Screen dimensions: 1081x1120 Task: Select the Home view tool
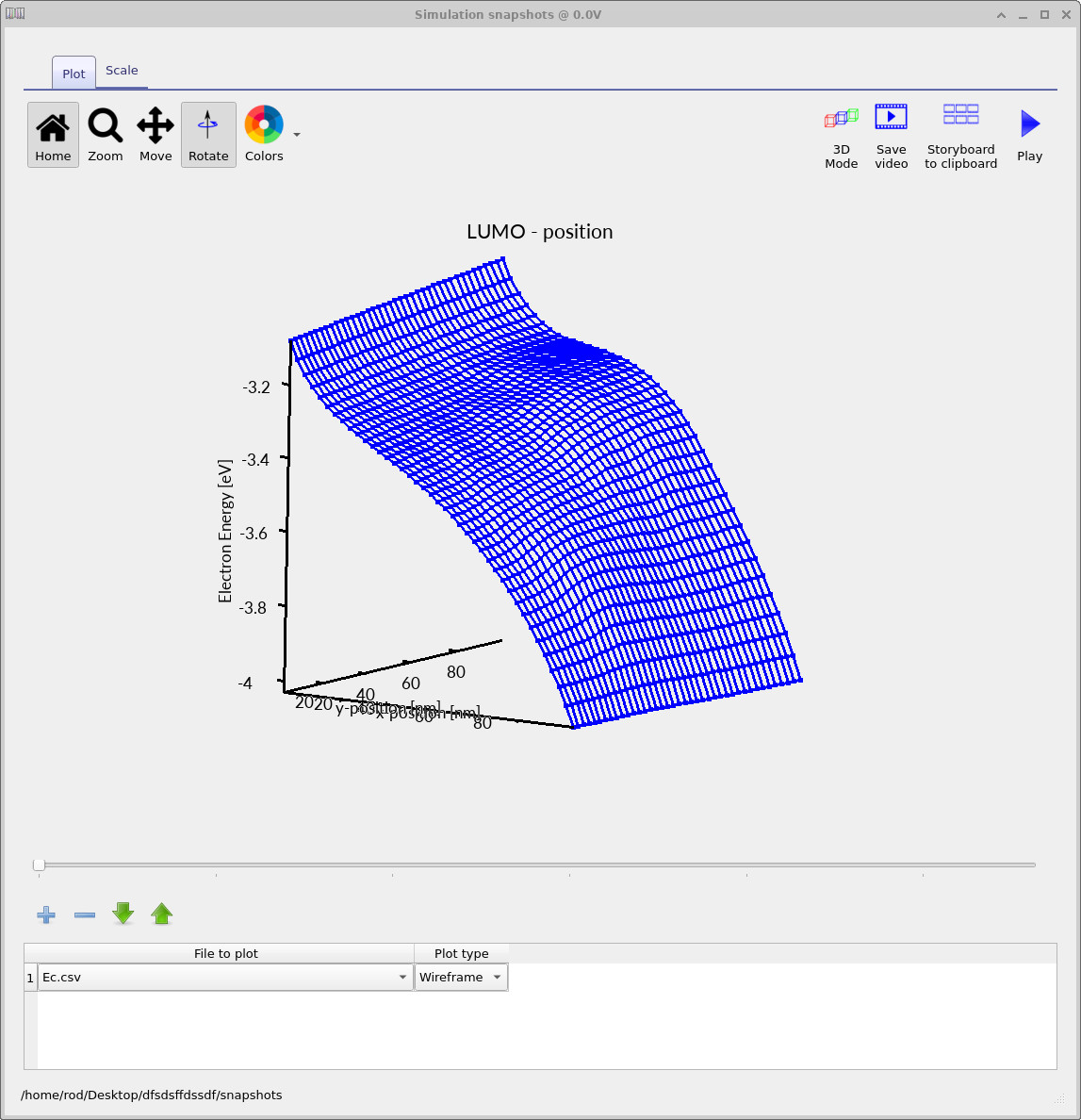[52, 134]
